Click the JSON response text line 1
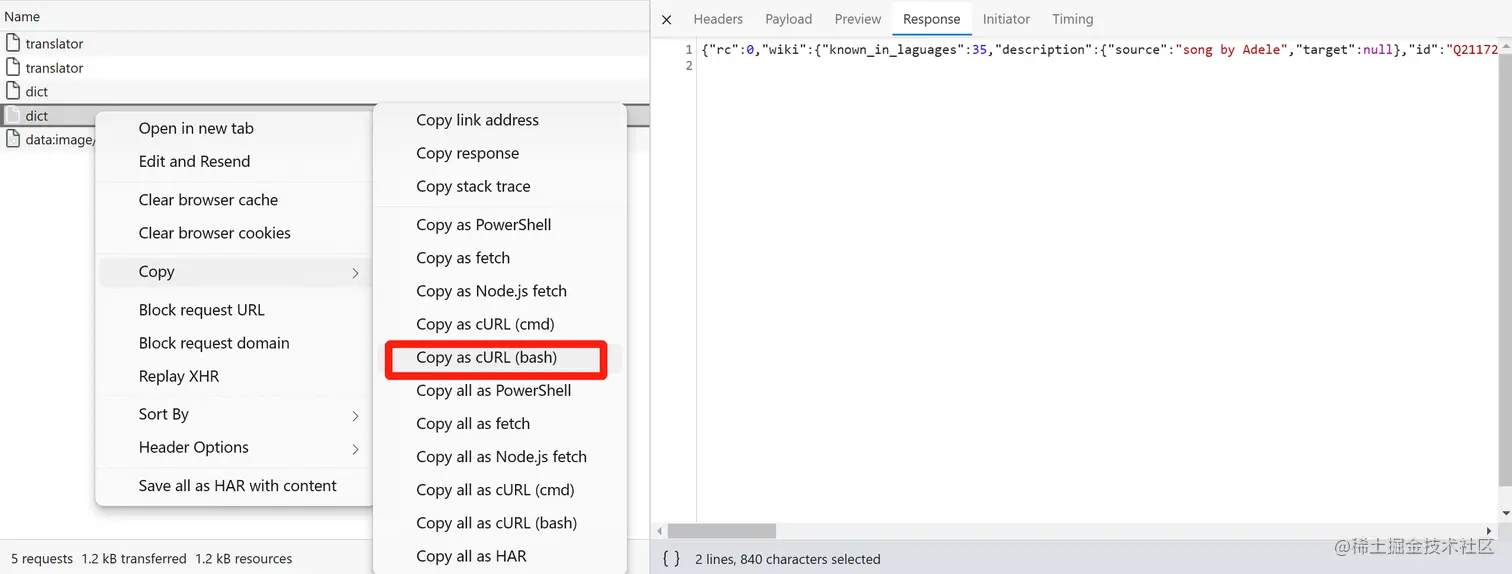 coord(1100,49)
